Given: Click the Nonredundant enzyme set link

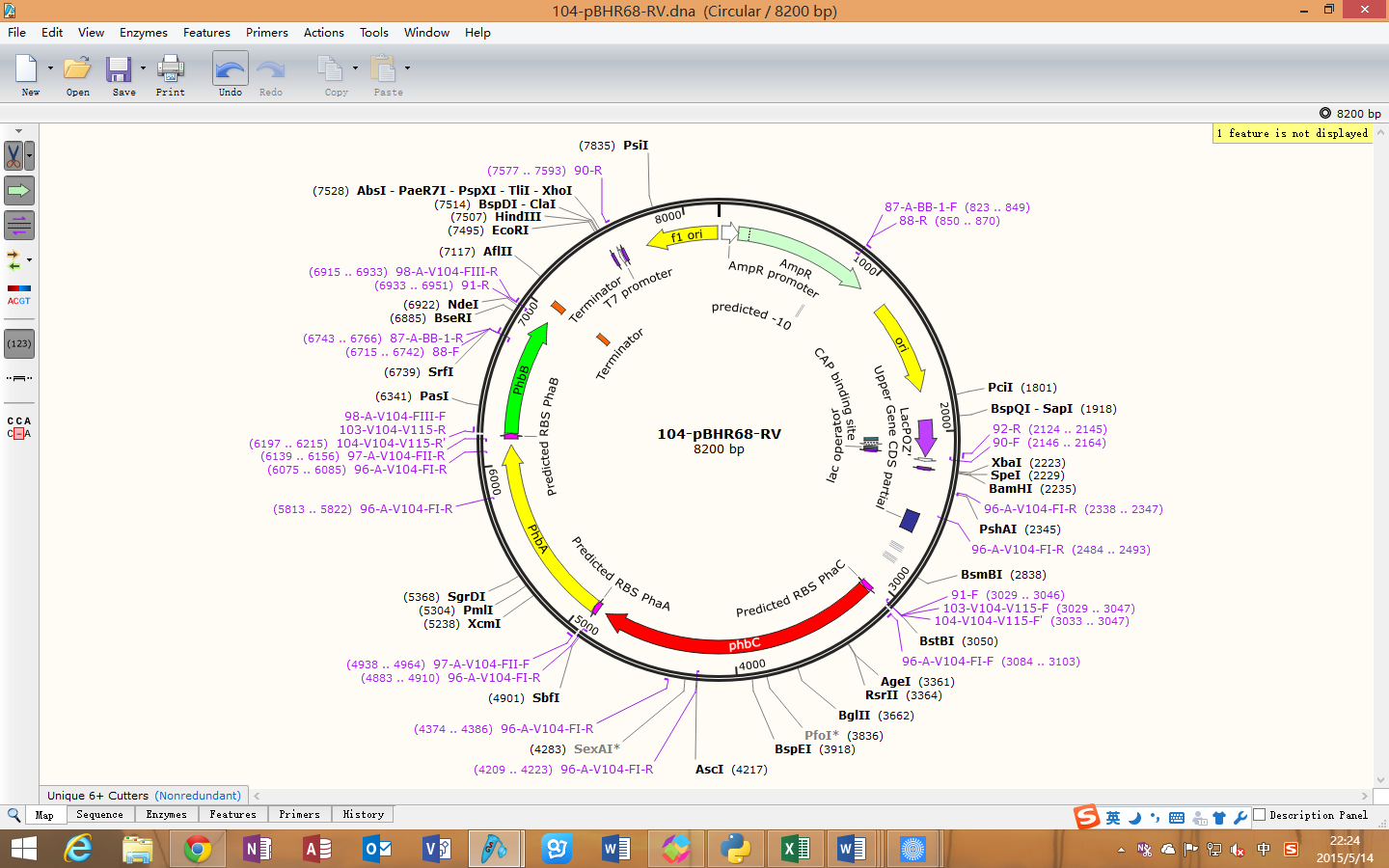Looking at the screenshot, I should pos(199,796).
